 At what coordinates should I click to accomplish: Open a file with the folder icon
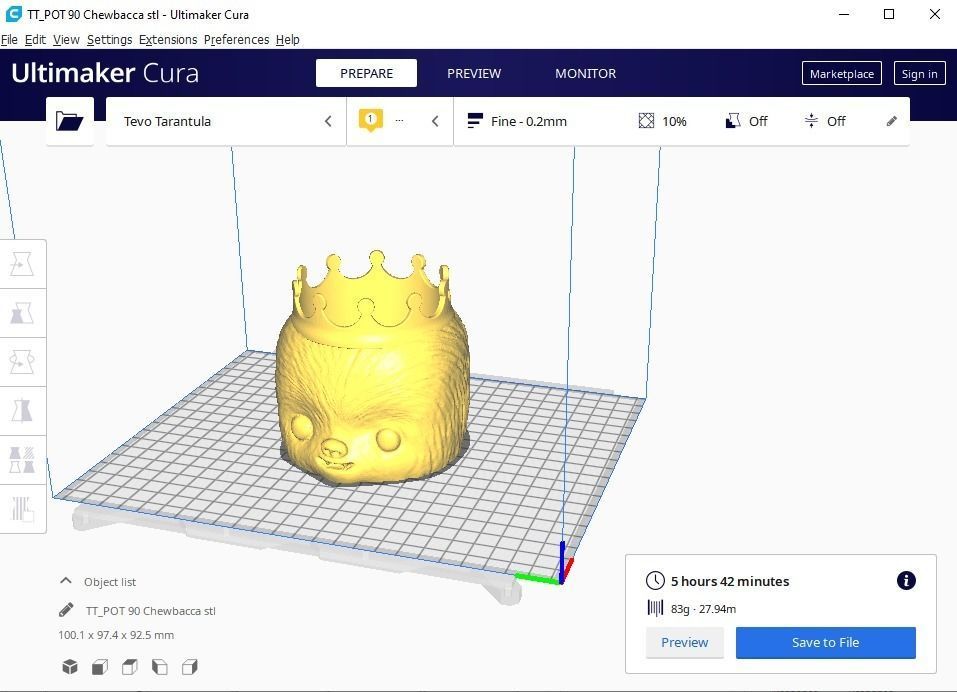(70, 121)
